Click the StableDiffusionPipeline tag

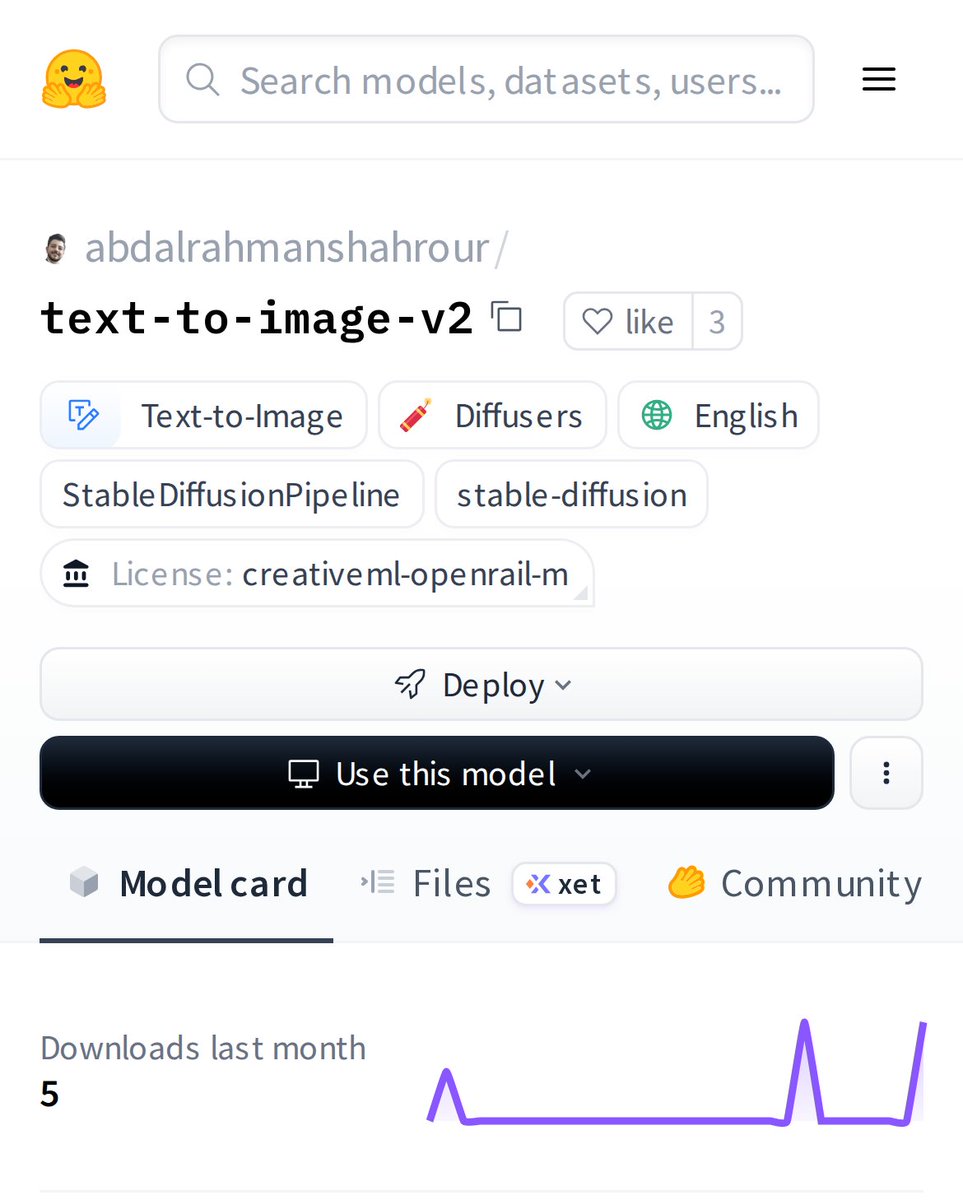(232, 494)
